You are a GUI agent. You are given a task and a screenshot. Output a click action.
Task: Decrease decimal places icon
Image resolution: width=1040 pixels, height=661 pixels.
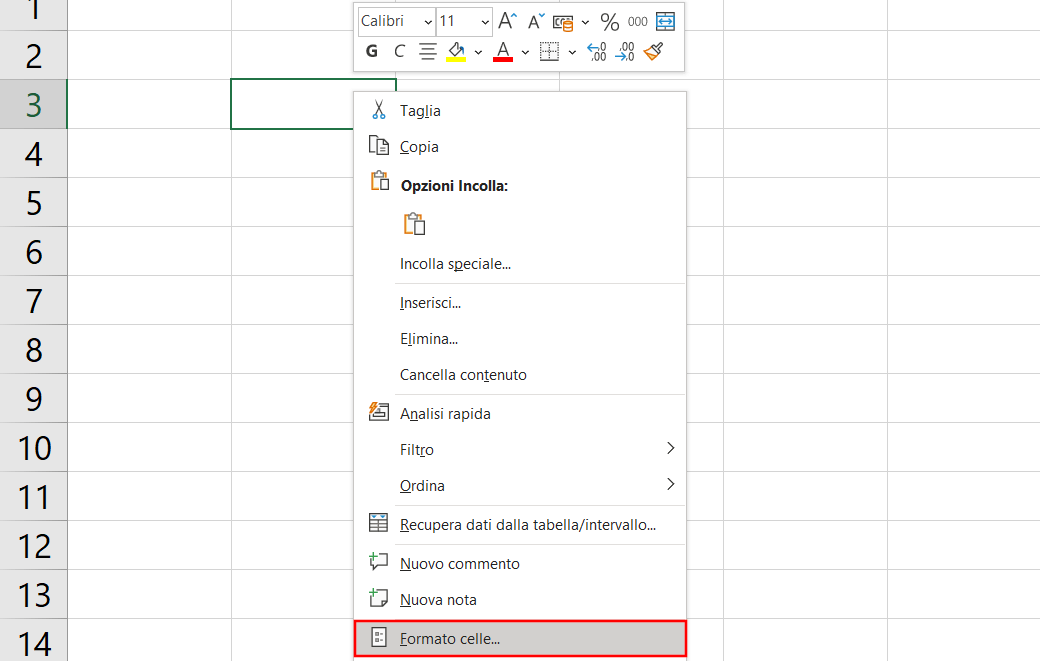click(x=625, y=51)
